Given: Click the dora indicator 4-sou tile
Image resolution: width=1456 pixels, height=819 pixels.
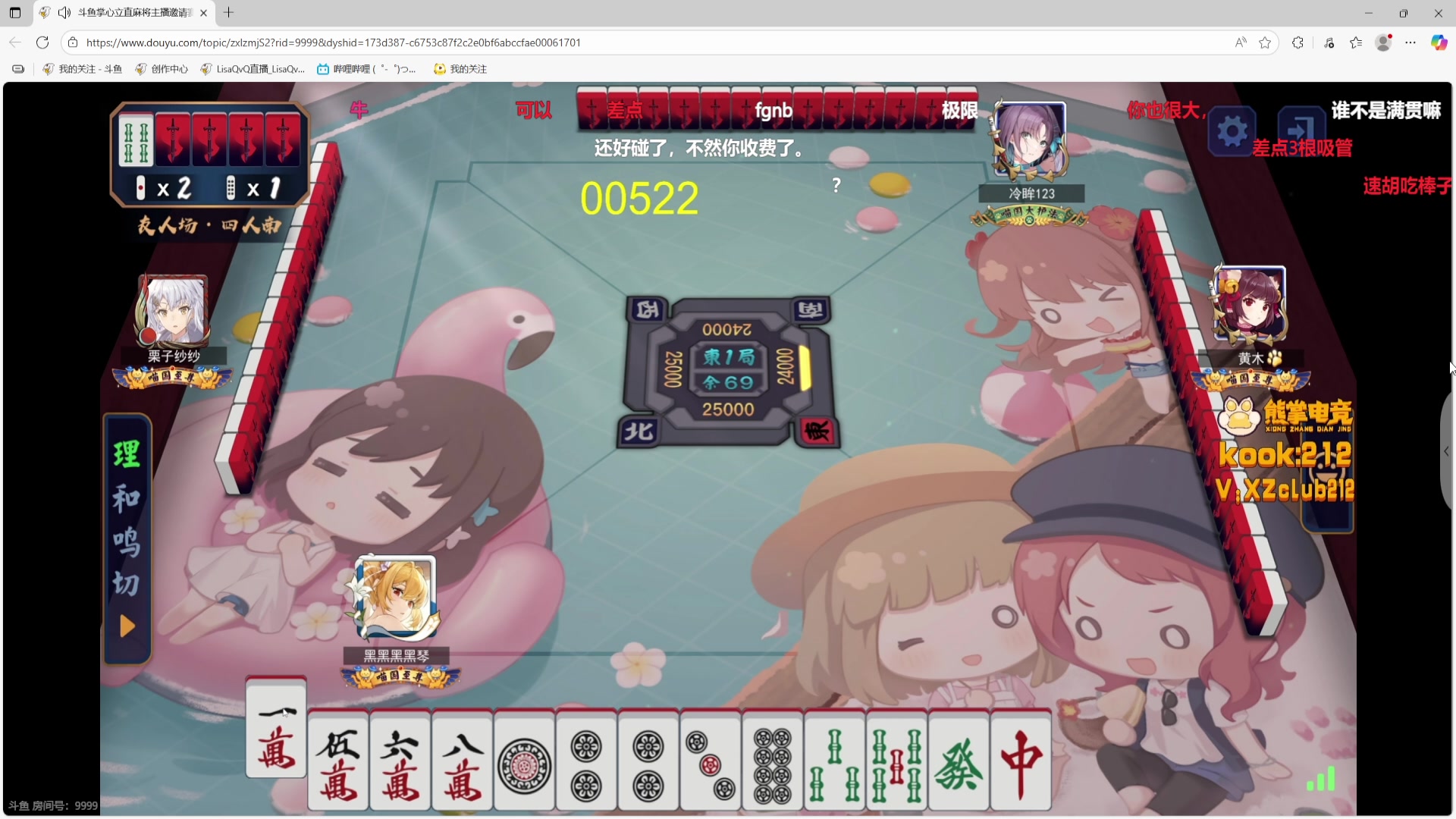Looking at the screenshot, I should pyautogui.click(x=136, y=140).
